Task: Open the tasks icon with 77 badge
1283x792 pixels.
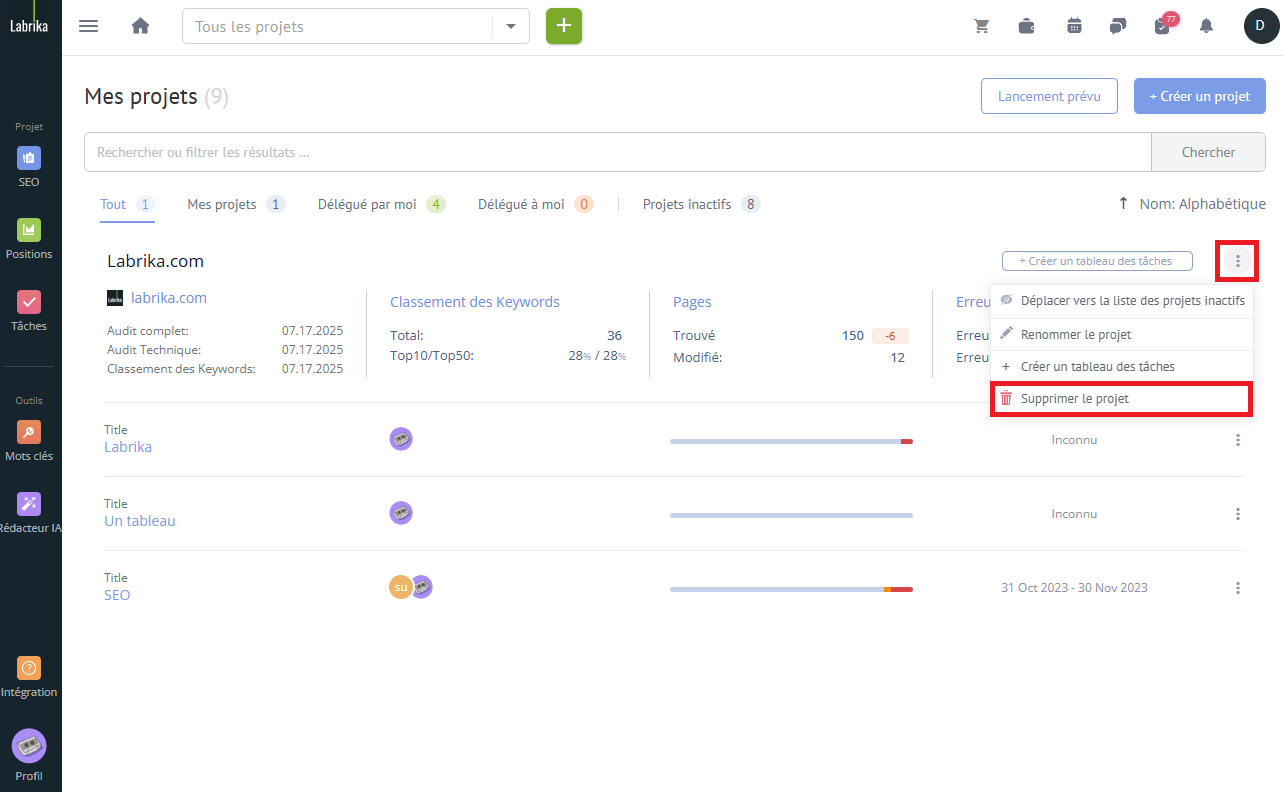Action: 1164,24
